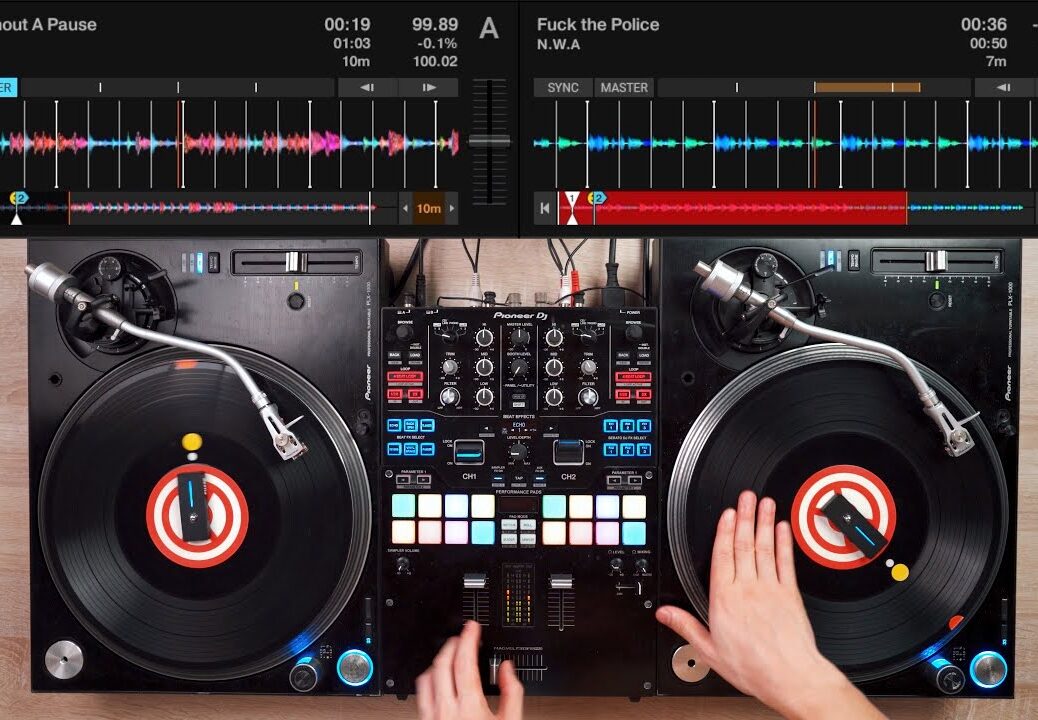Click the MASTER LEVEL knob

[x=519, y=337]
